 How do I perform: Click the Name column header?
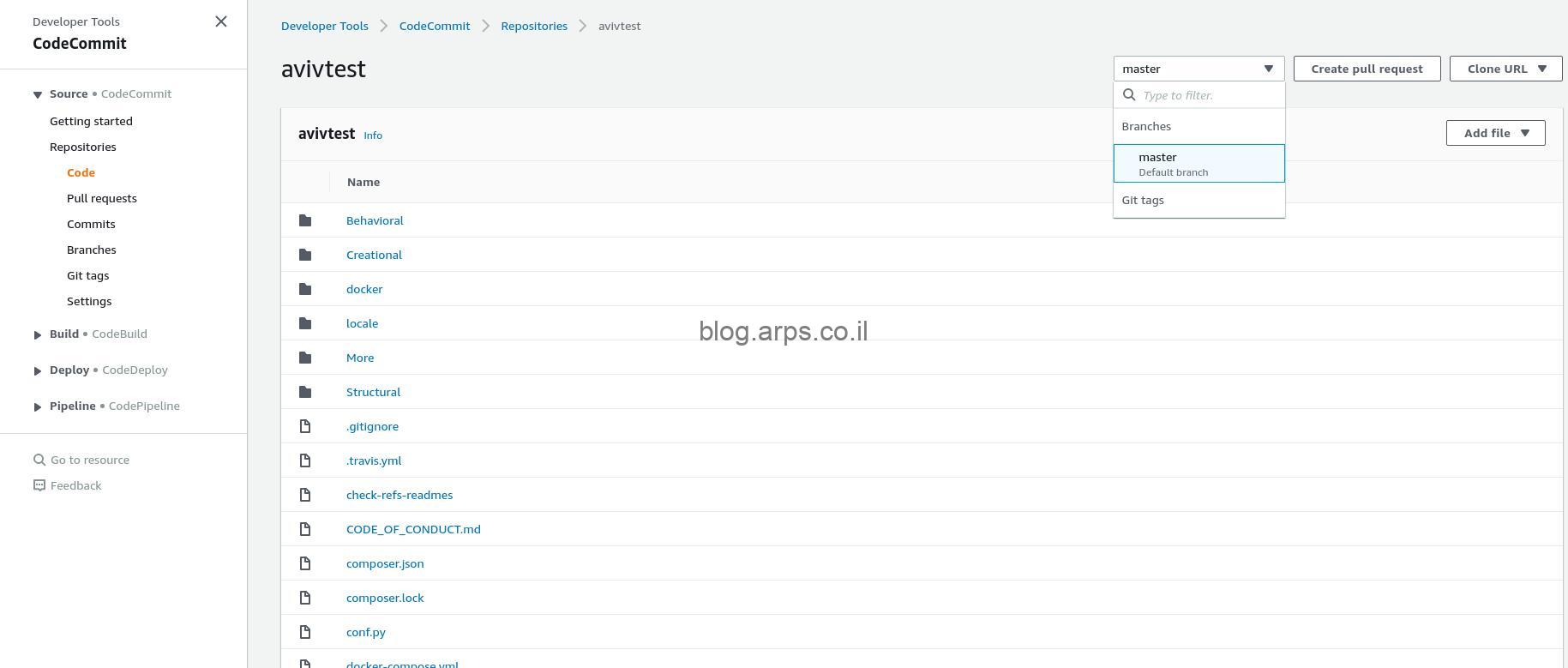[363, 182]
